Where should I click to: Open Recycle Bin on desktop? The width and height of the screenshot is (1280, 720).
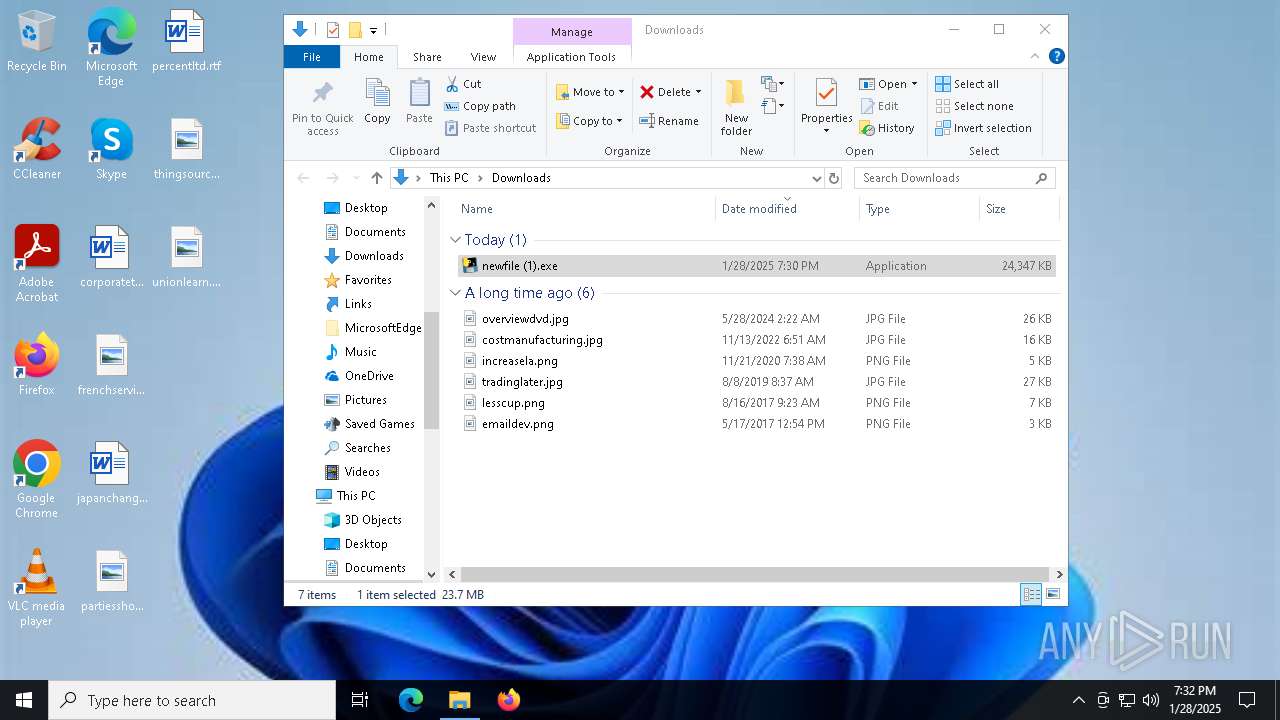(37, 42)
